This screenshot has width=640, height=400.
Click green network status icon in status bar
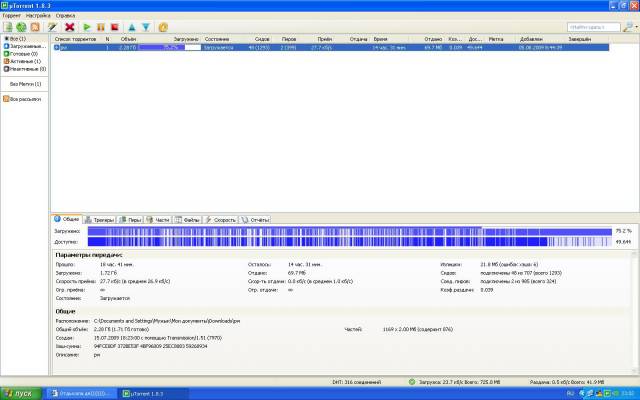[x=412, y=382]
